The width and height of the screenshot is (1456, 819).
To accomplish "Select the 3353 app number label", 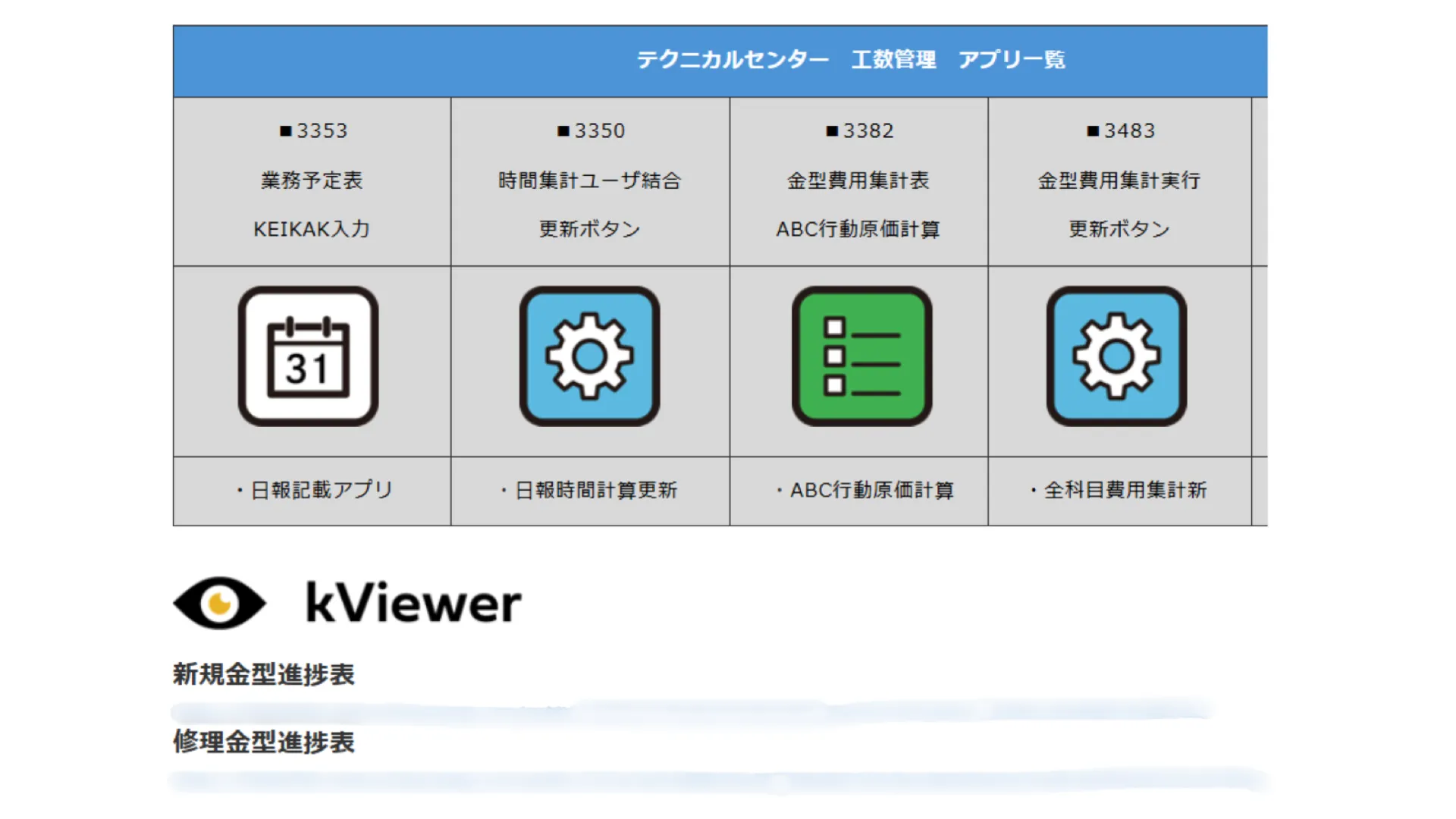I will (x=313, y=131).
